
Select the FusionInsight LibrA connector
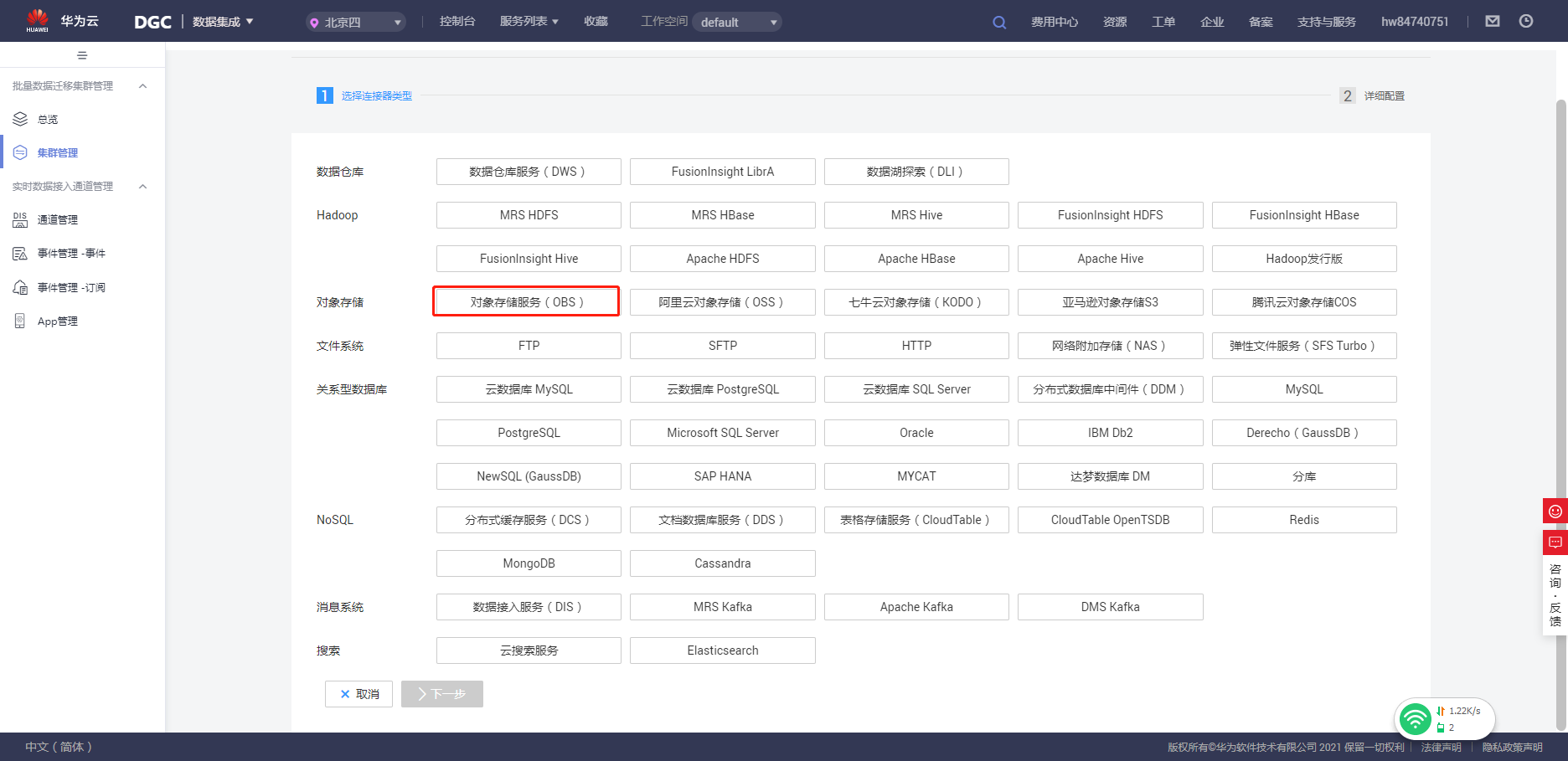pos(722,172)
